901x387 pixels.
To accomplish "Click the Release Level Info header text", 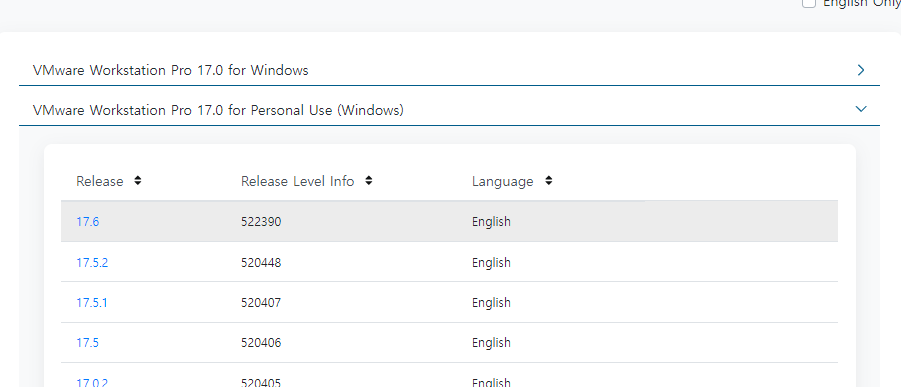I will pyautogui.click(x=298, y=181).
